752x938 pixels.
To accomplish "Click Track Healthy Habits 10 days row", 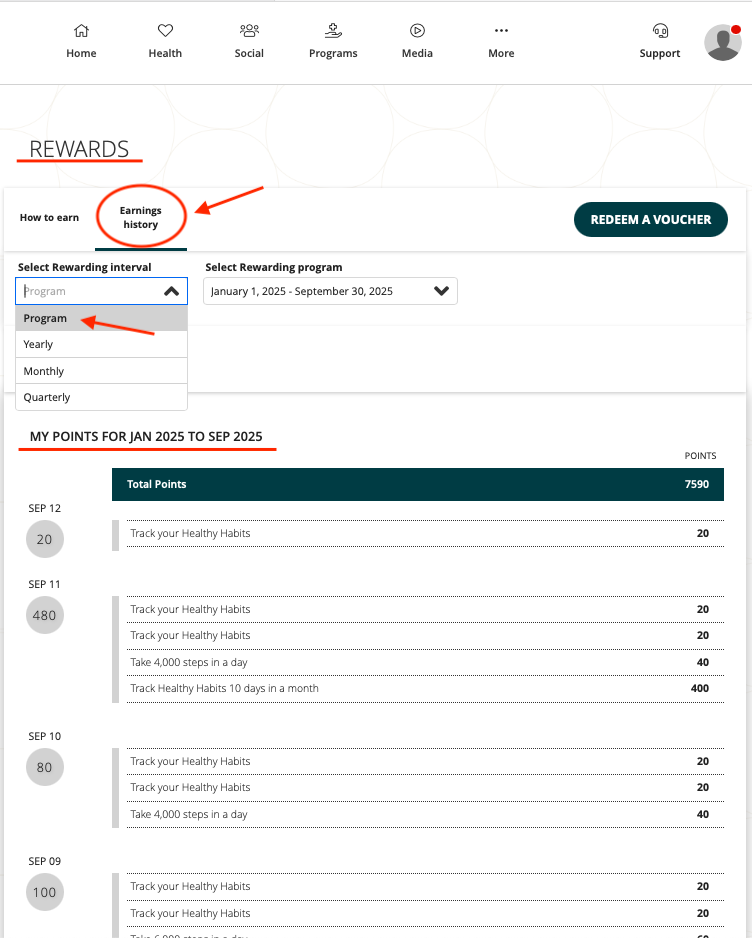I will (418, 688).
